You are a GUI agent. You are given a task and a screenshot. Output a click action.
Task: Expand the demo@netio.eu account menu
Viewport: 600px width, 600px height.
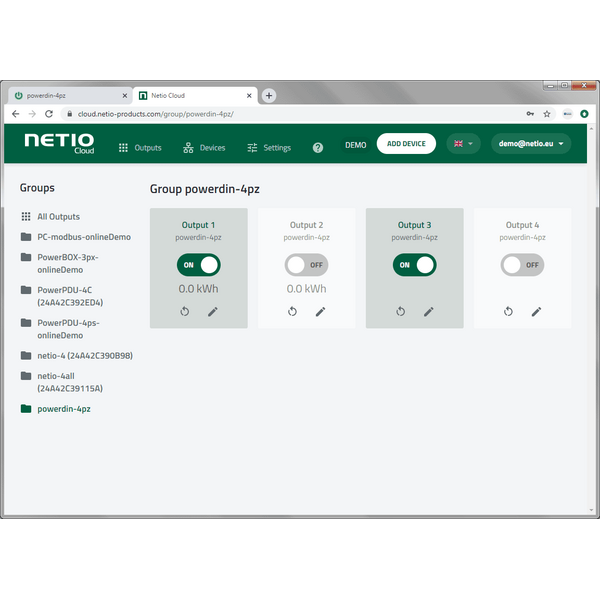point(531,144)
